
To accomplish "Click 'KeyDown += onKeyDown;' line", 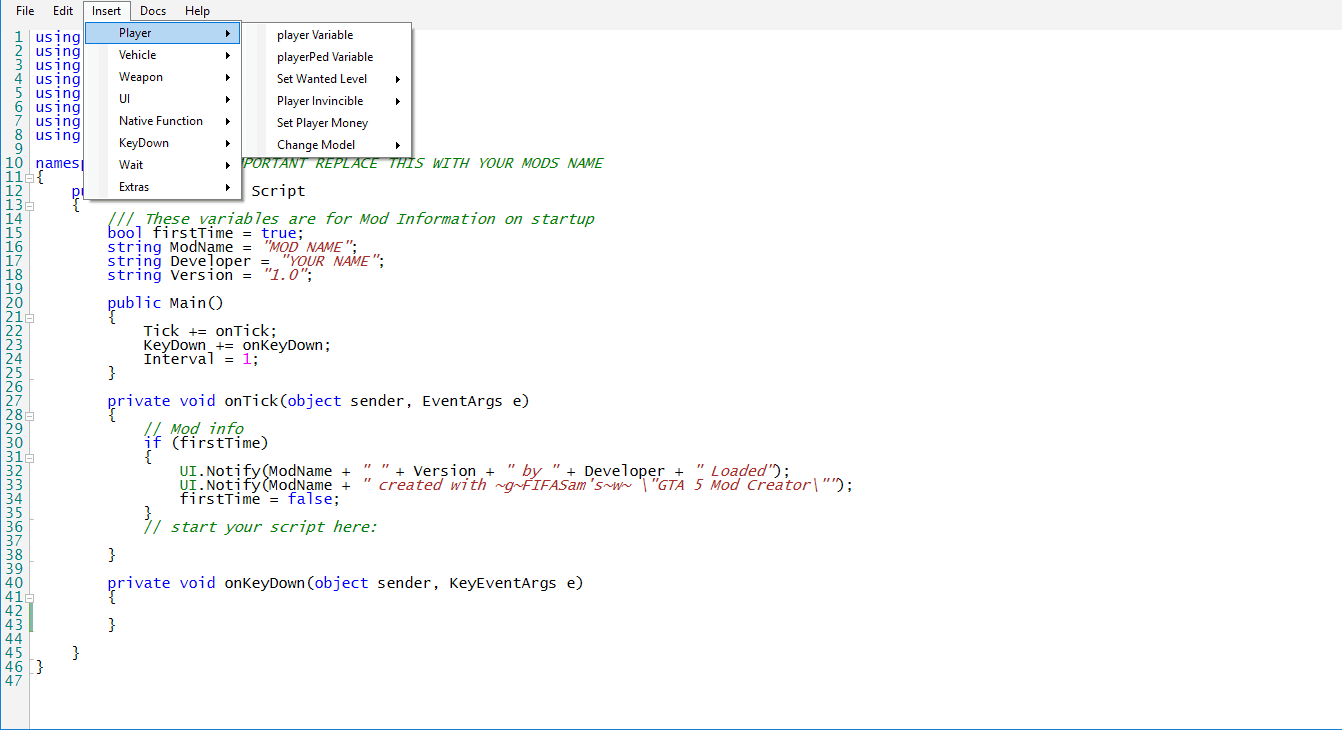I will 237,345.
